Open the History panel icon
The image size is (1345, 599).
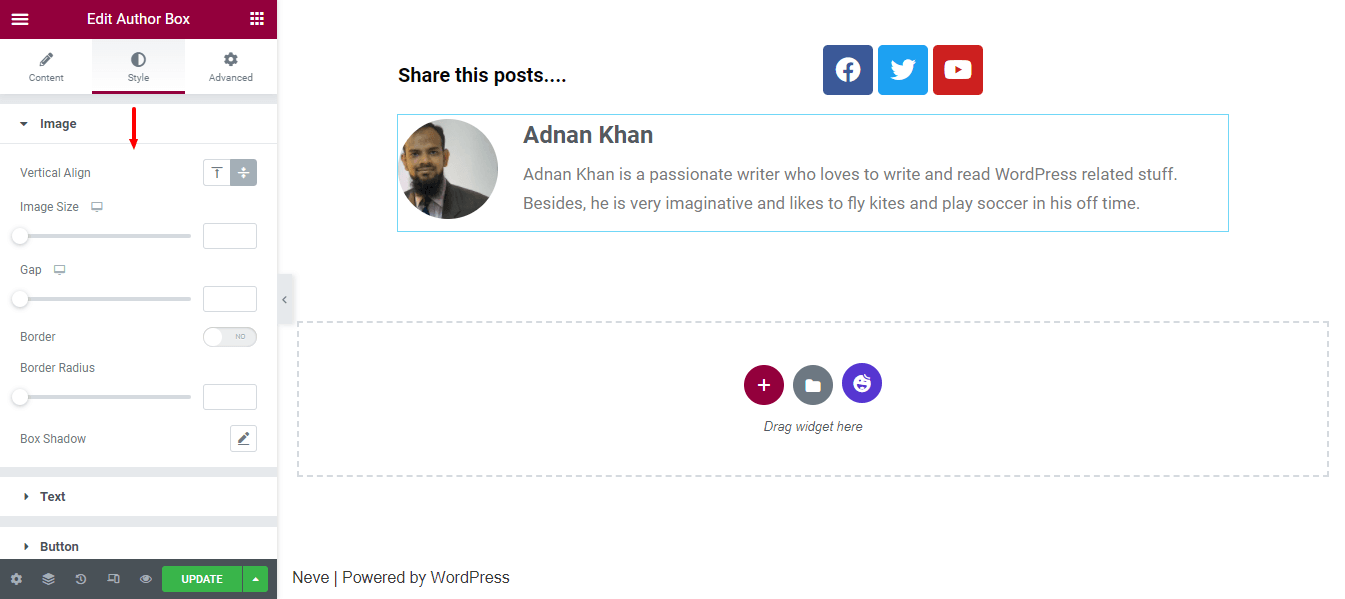click(x=81, y=579)
